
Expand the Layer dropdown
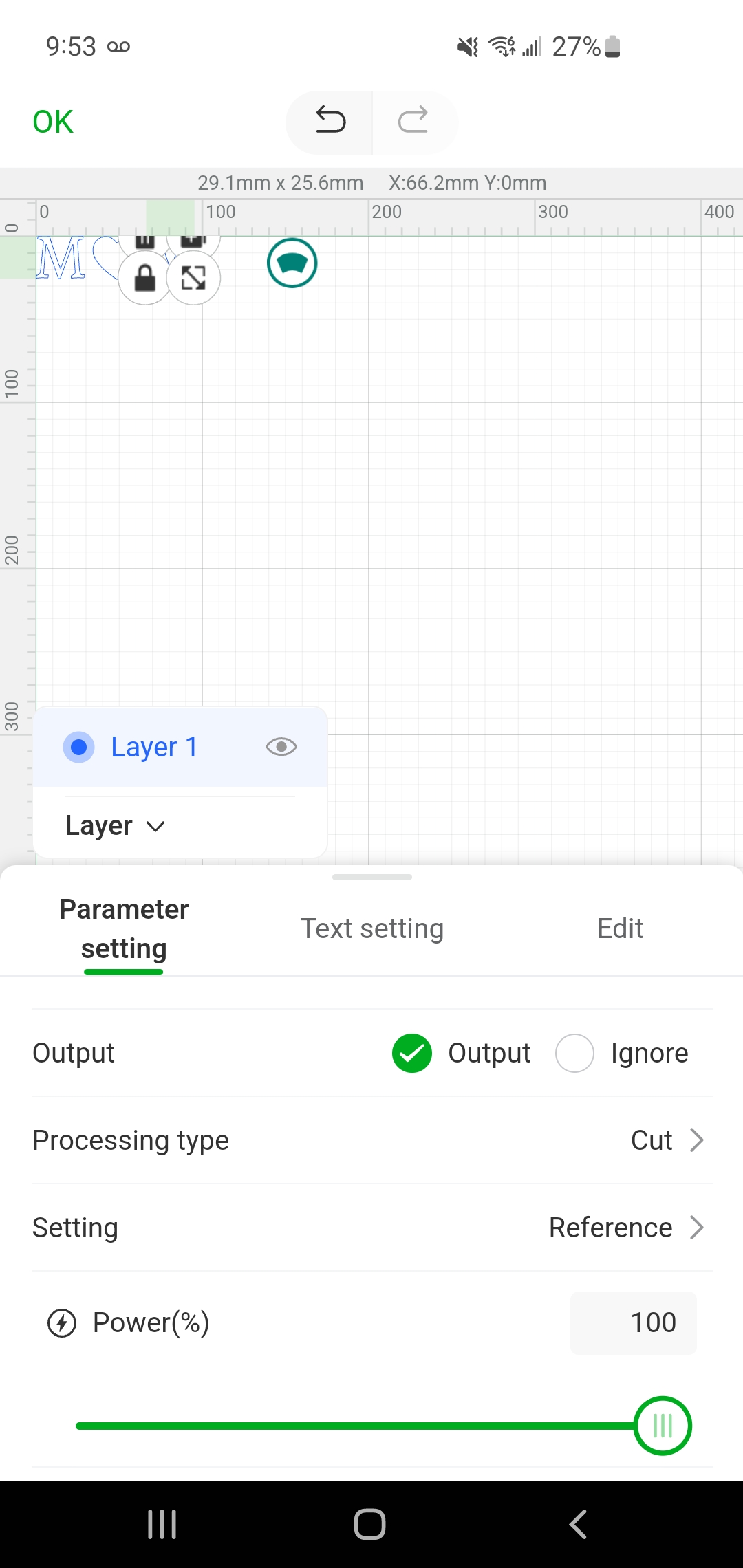tap(116, 825)
